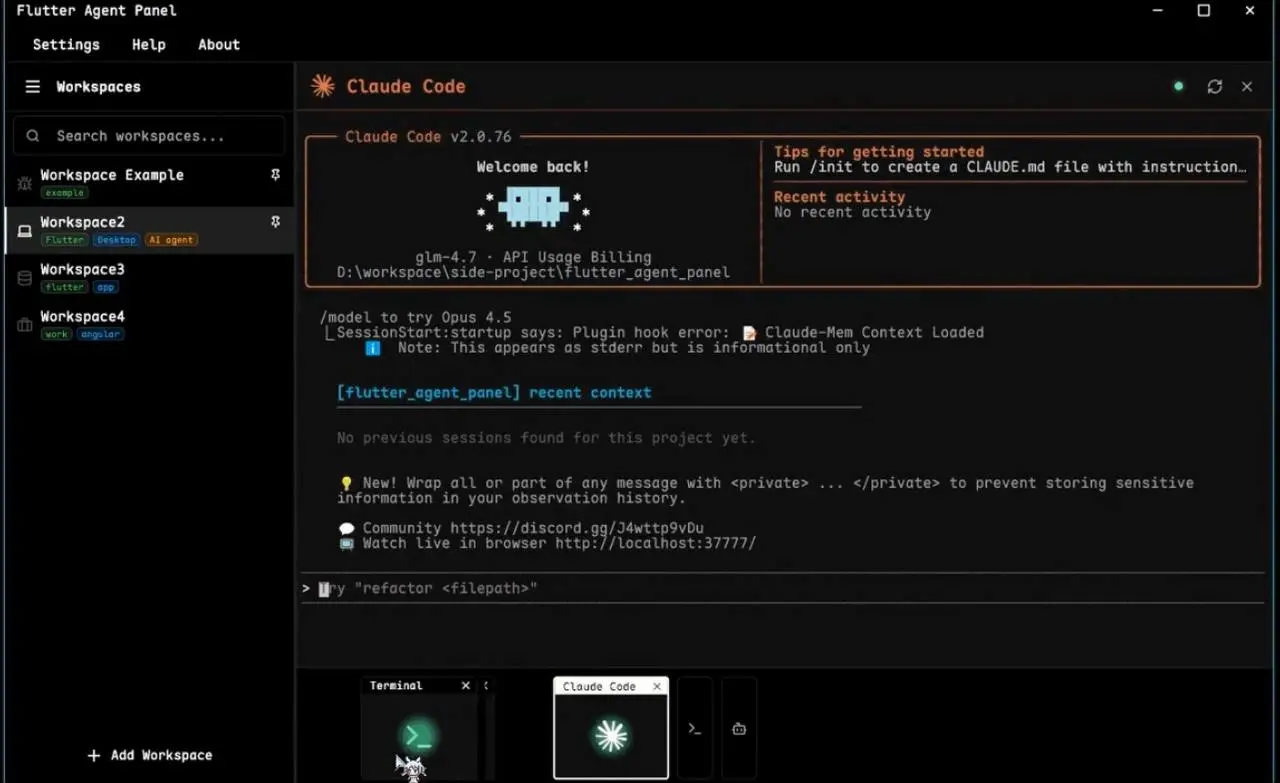
Task: Click the 'flutter' tag under Workspace3
Action: click(64, 287)
